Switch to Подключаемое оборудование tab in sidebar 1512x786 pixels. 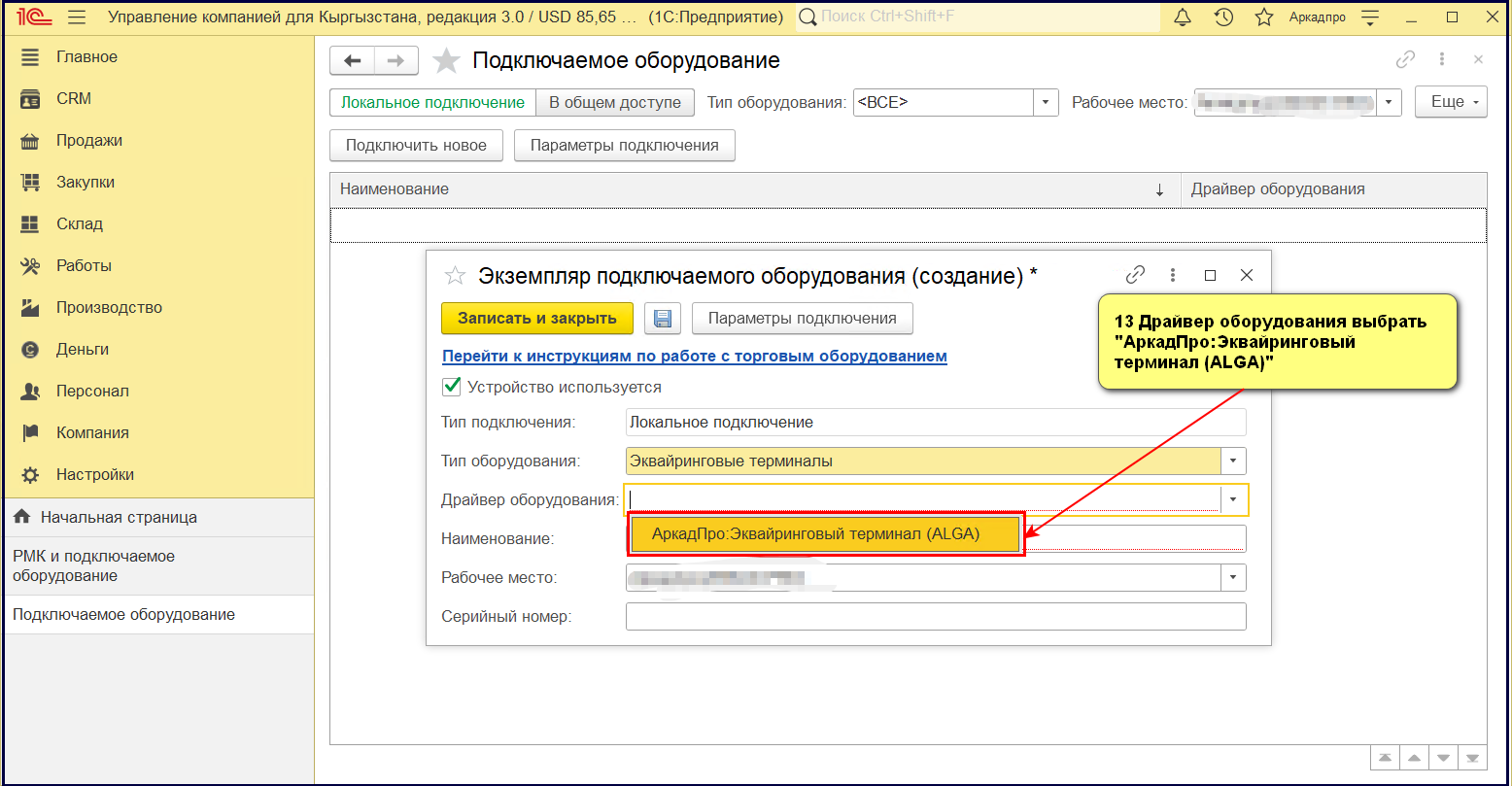click(158, 614)
